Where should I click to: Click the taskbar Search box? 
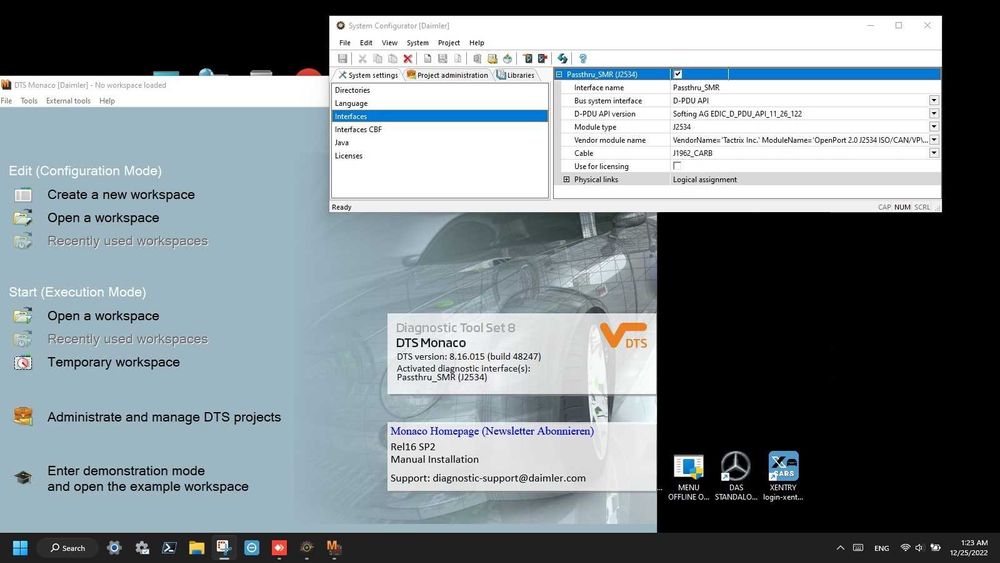pyautogui.click(x=68, y=548)
